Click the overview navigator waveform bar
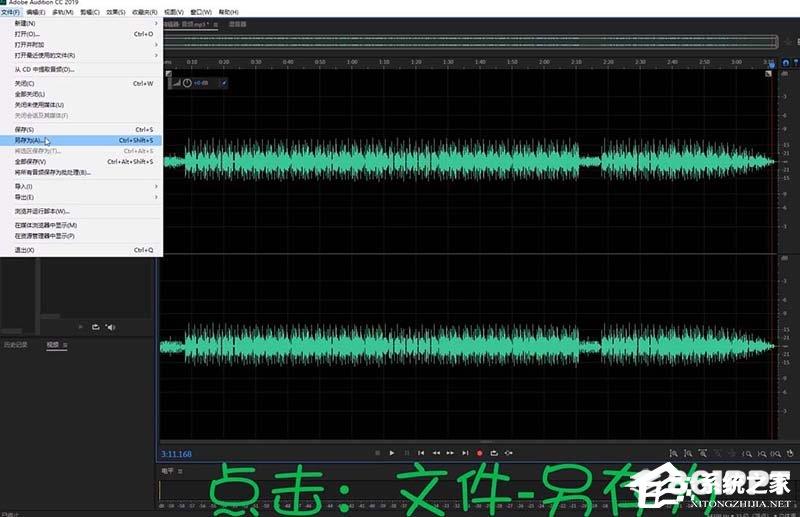800x517 pixels. click(x=470, y=42)
